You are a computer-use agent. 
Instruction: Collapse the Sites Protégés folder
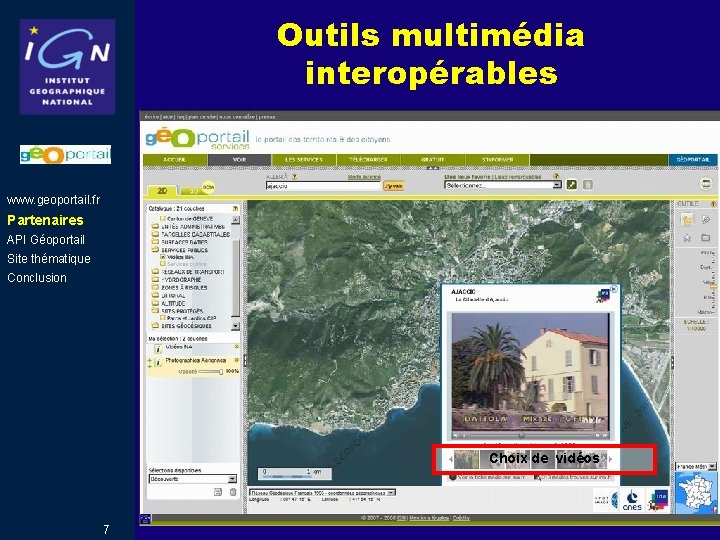click(155, 311)
